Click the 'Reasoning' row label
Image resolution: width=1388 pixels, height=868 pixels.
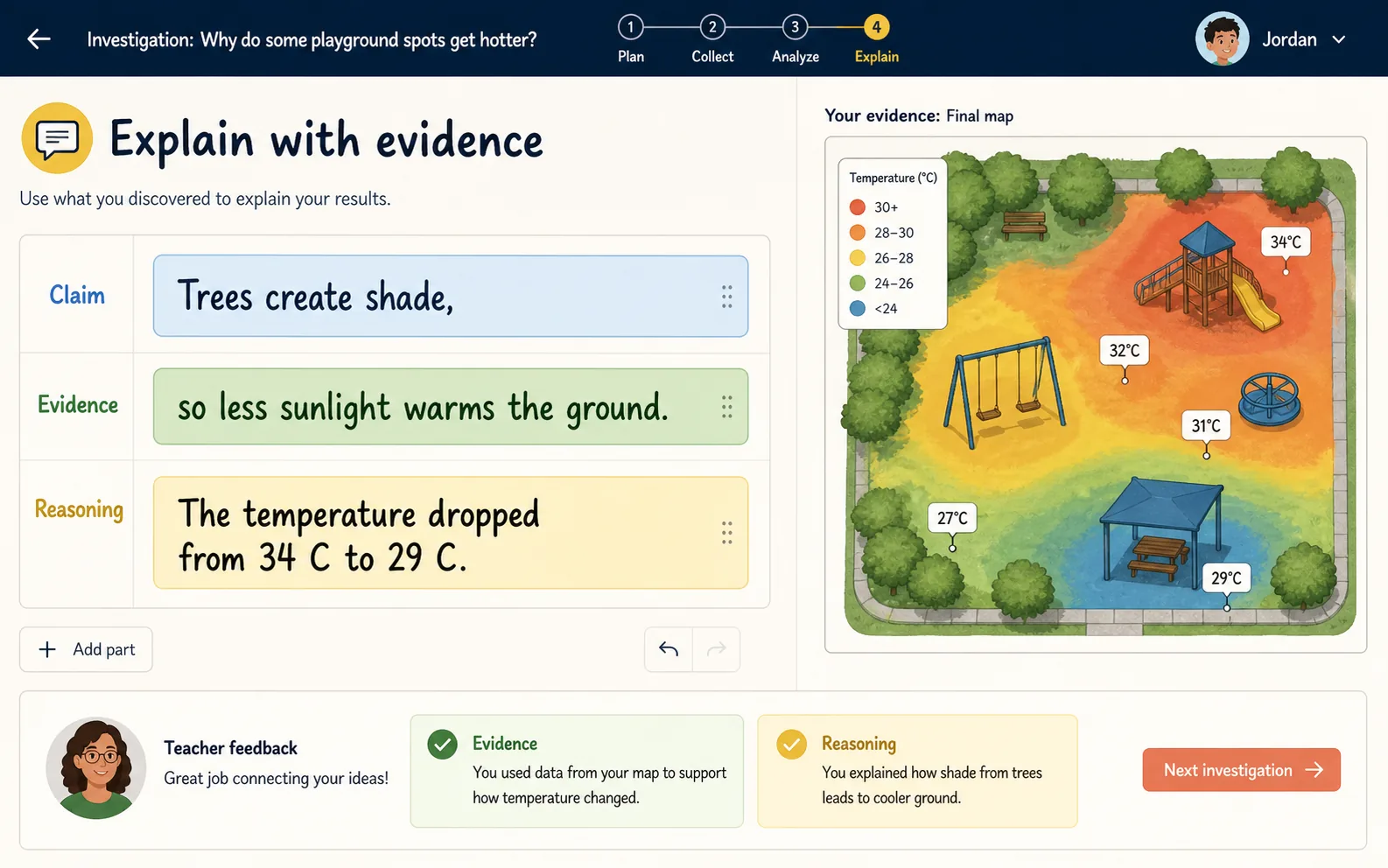point(79,509)
